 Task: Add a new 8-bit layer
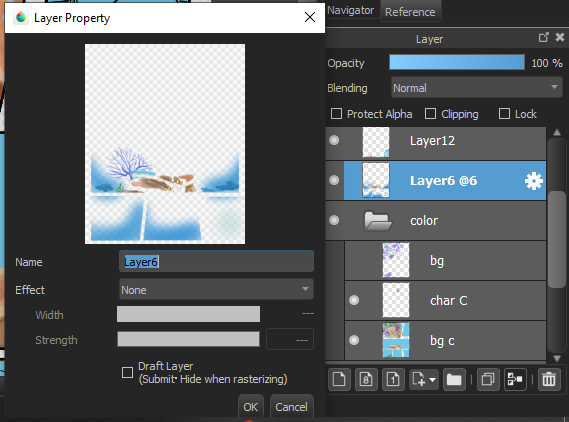click(x=366, y=380)
